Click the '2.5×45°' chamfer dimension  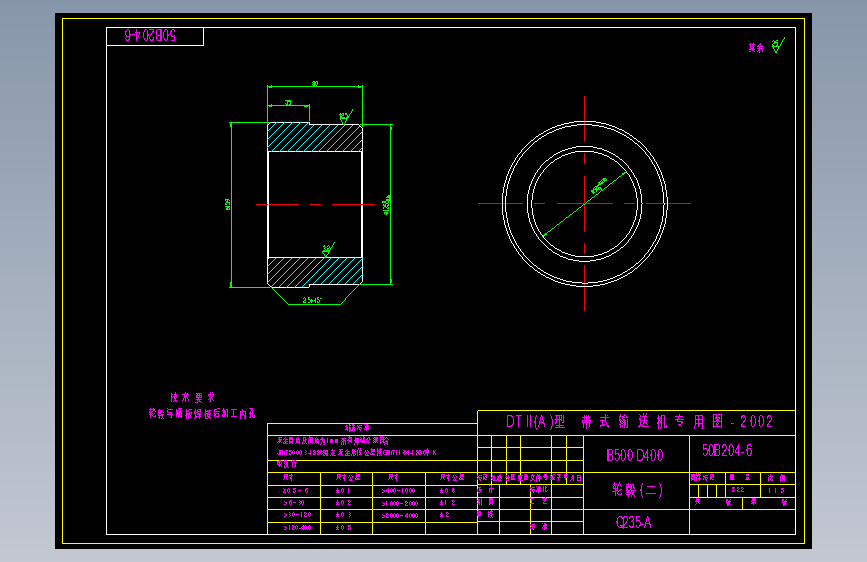[x=312, y=300]
